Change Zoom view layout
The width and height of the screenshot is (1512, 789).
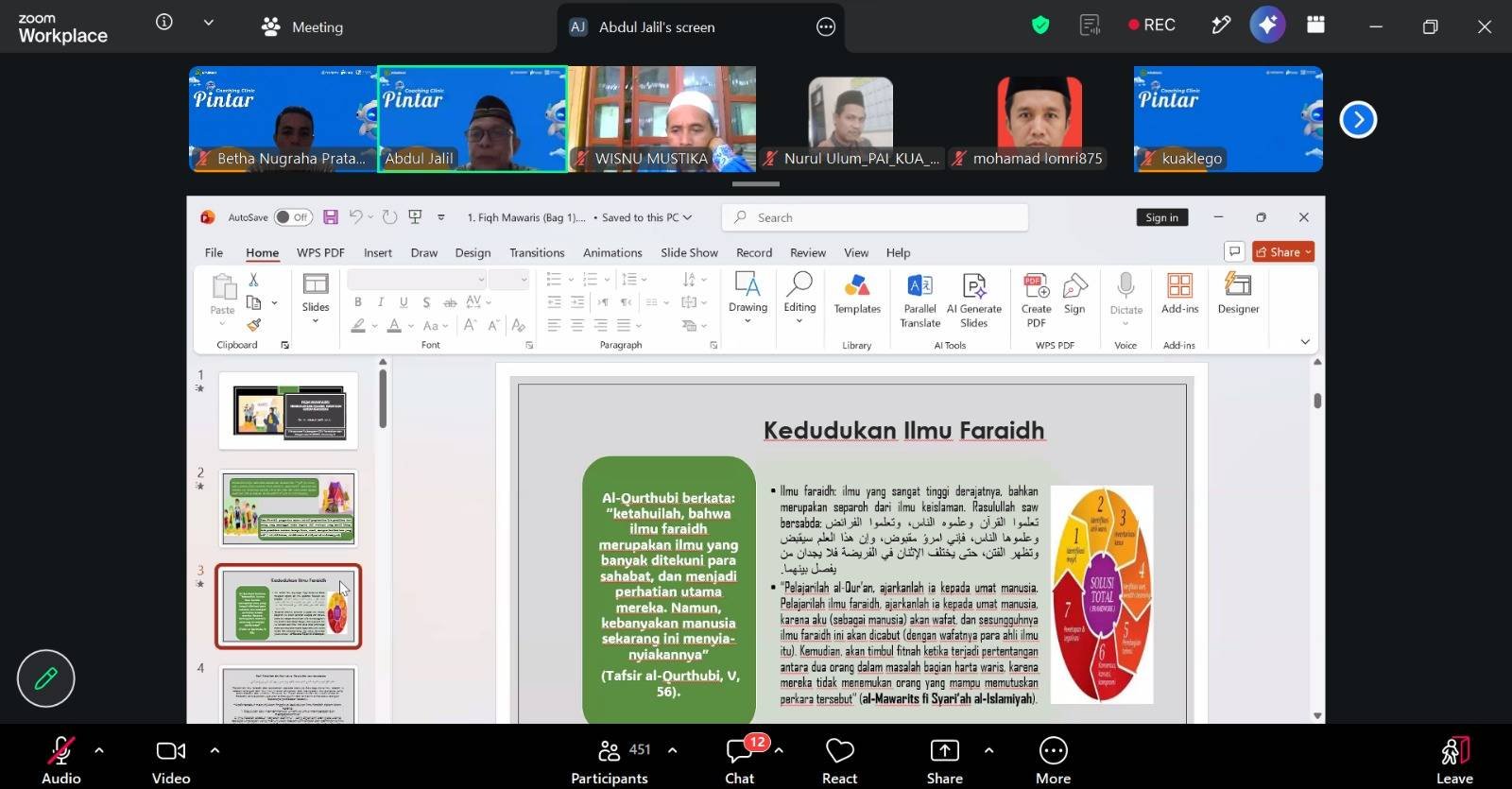click(1315, 26)
